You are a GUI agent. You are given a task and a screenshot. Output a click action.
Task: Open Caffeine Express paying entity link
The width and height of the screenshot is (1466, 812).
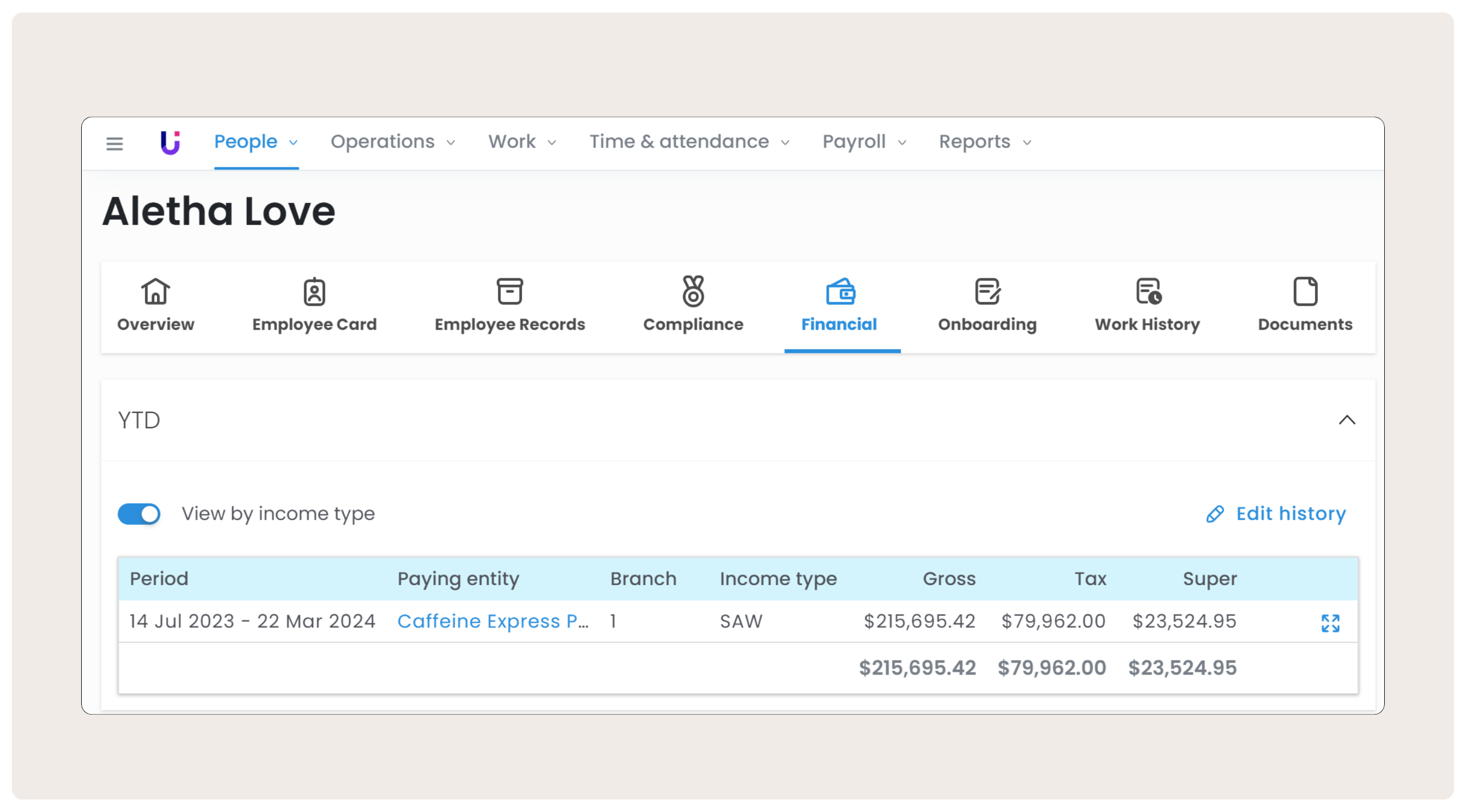[492, 621]
